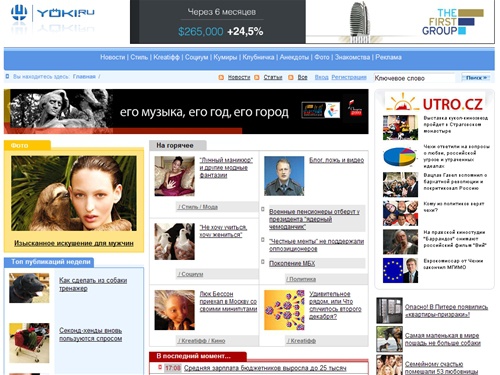Image resolution: width=500 pixels, height=375 pixels.
Task: Click the Главная breadcrumb link
Action: click(84, 77)
